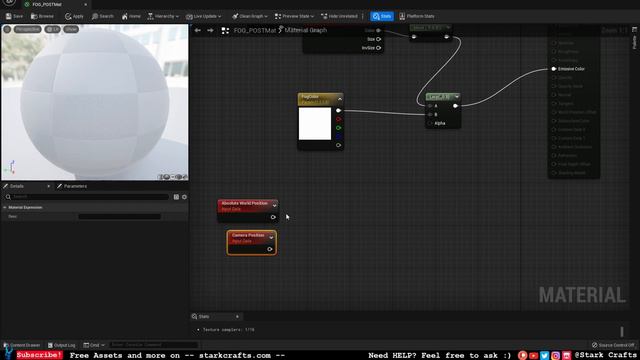Click the Desc text field
This screenshot has width=640, height=360.
120,216
